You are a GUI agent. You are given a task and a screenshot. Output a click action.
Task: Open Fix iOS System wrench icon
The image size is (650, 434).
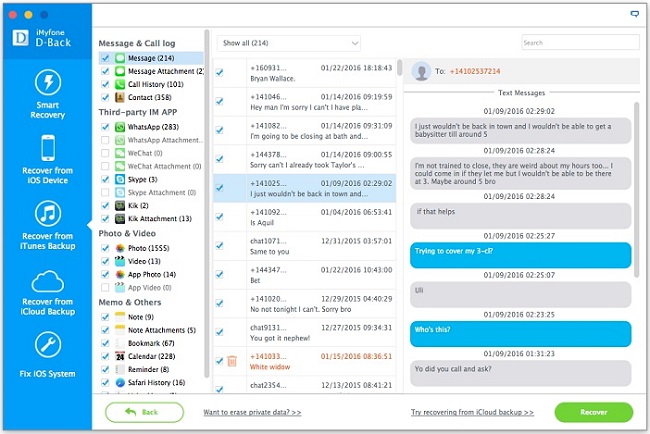click(x=48, y=345)
